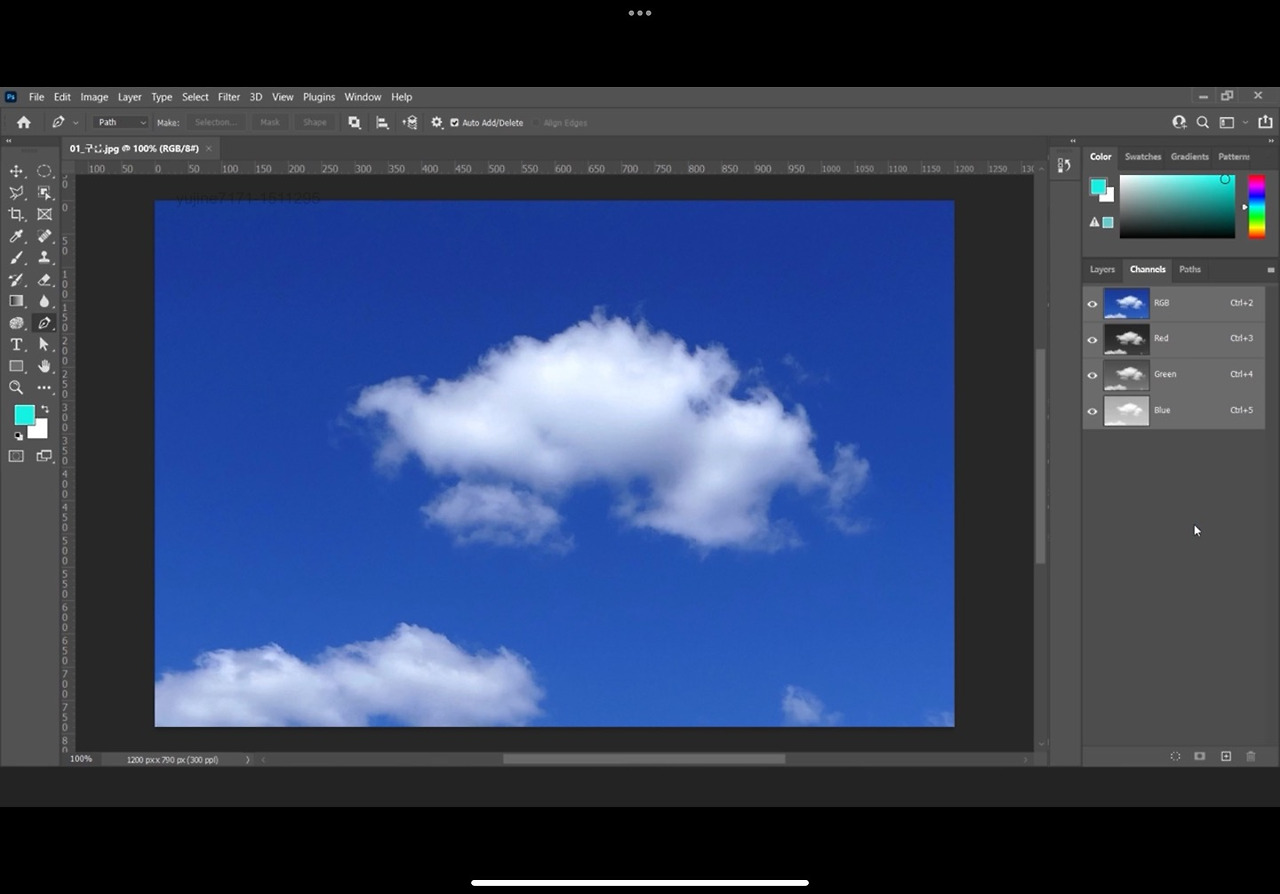
Task: Hide the Green channel
Action: tap(1092, 376)
